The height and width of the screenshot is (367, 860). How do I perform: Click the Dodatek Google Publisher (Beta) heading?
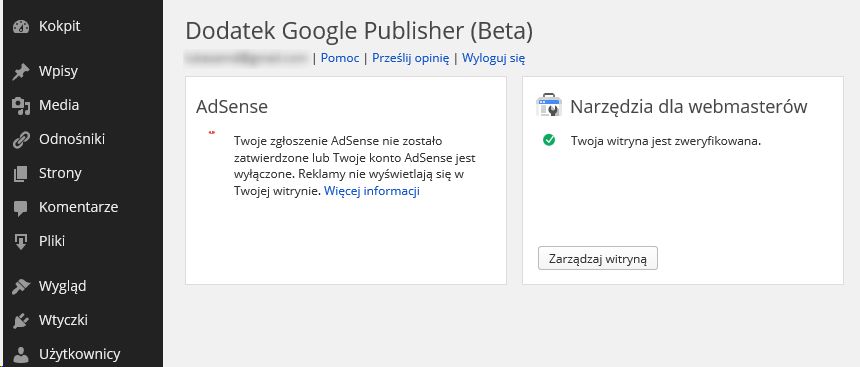click(359, 32)
